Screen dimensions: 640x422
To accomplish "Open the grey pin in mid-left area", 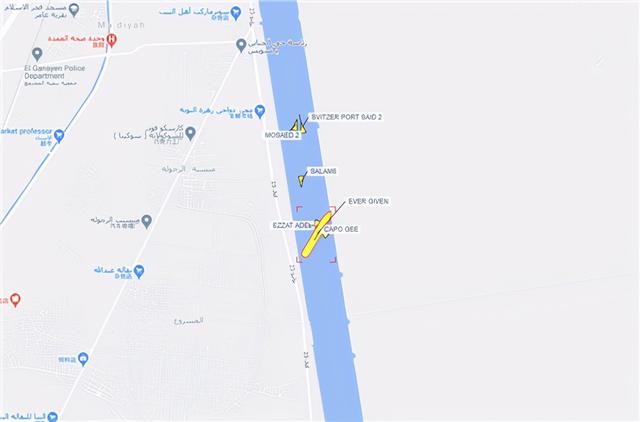I will point(147,222).
